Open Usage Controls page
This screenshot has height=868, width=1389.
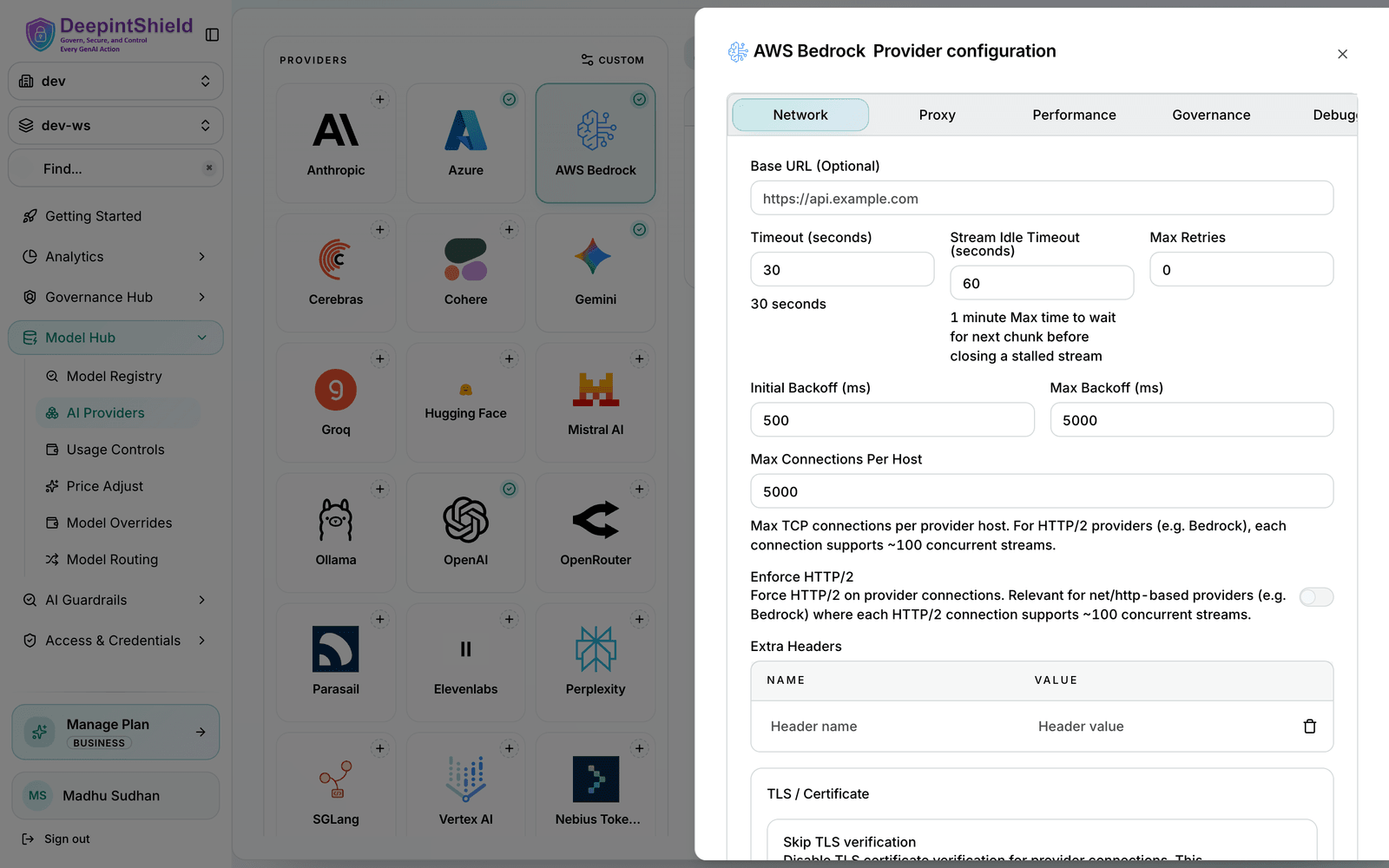pos(117,450)
